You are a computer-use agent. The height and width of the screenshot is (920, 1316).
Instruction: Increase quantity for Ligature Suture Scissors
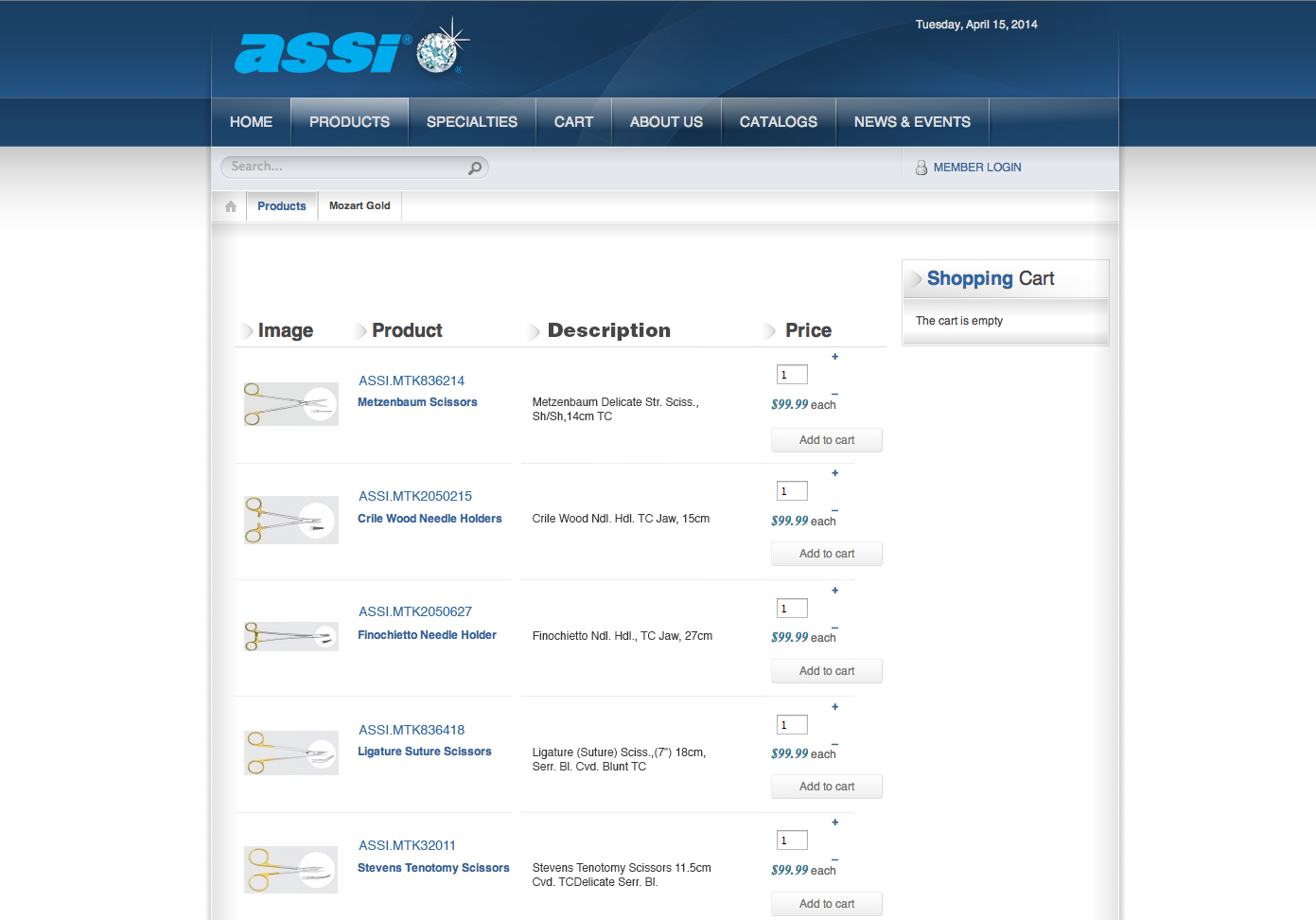click(x=834, y=707)
